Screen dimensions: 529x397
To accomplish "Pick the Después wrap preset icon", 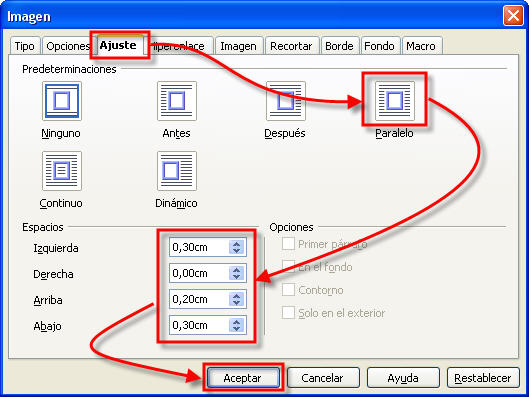I will (286, 101).
